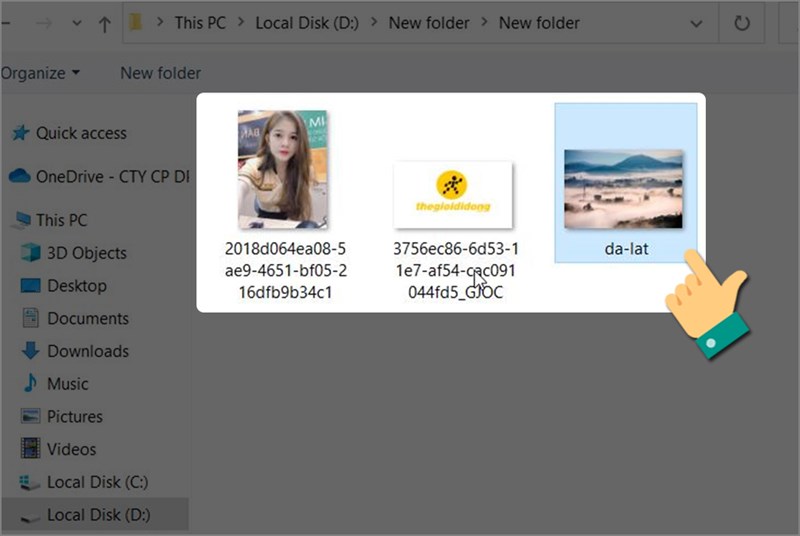The height and width of the screenshot is (536, 800).
Task: Open Desktop in navigation pane
Action: point(77,286)
